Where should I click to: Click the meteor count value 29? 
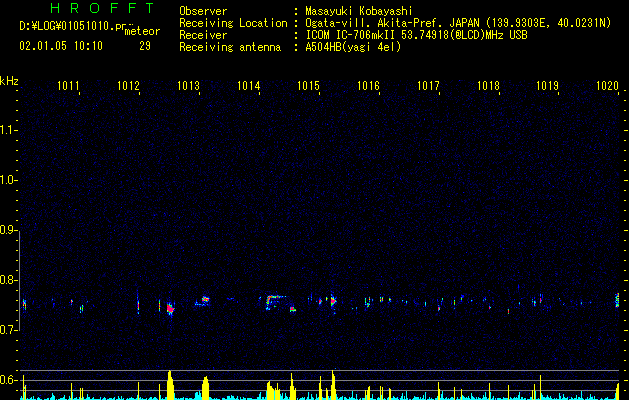(x=145, y=46)
